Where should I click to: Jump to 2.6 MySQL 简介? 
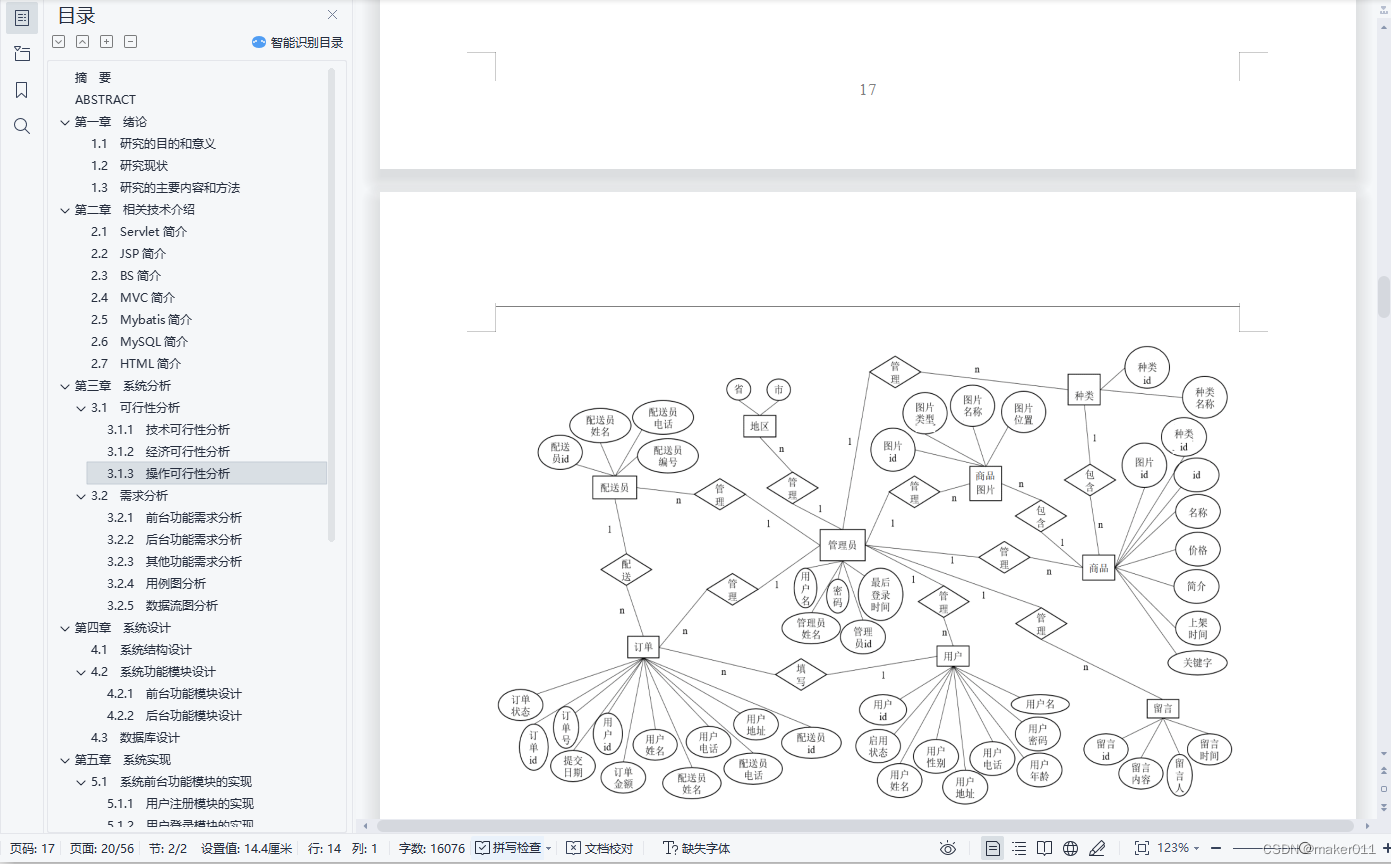coord(139,342)
